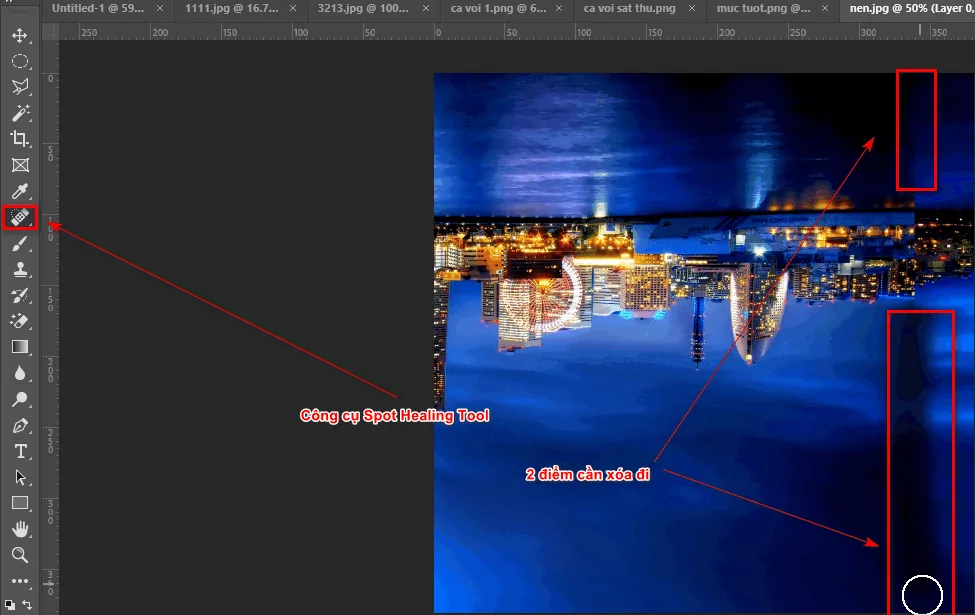
Task: Select the Lasso tool
Action: pyautogui.click(x=20, y=87)
